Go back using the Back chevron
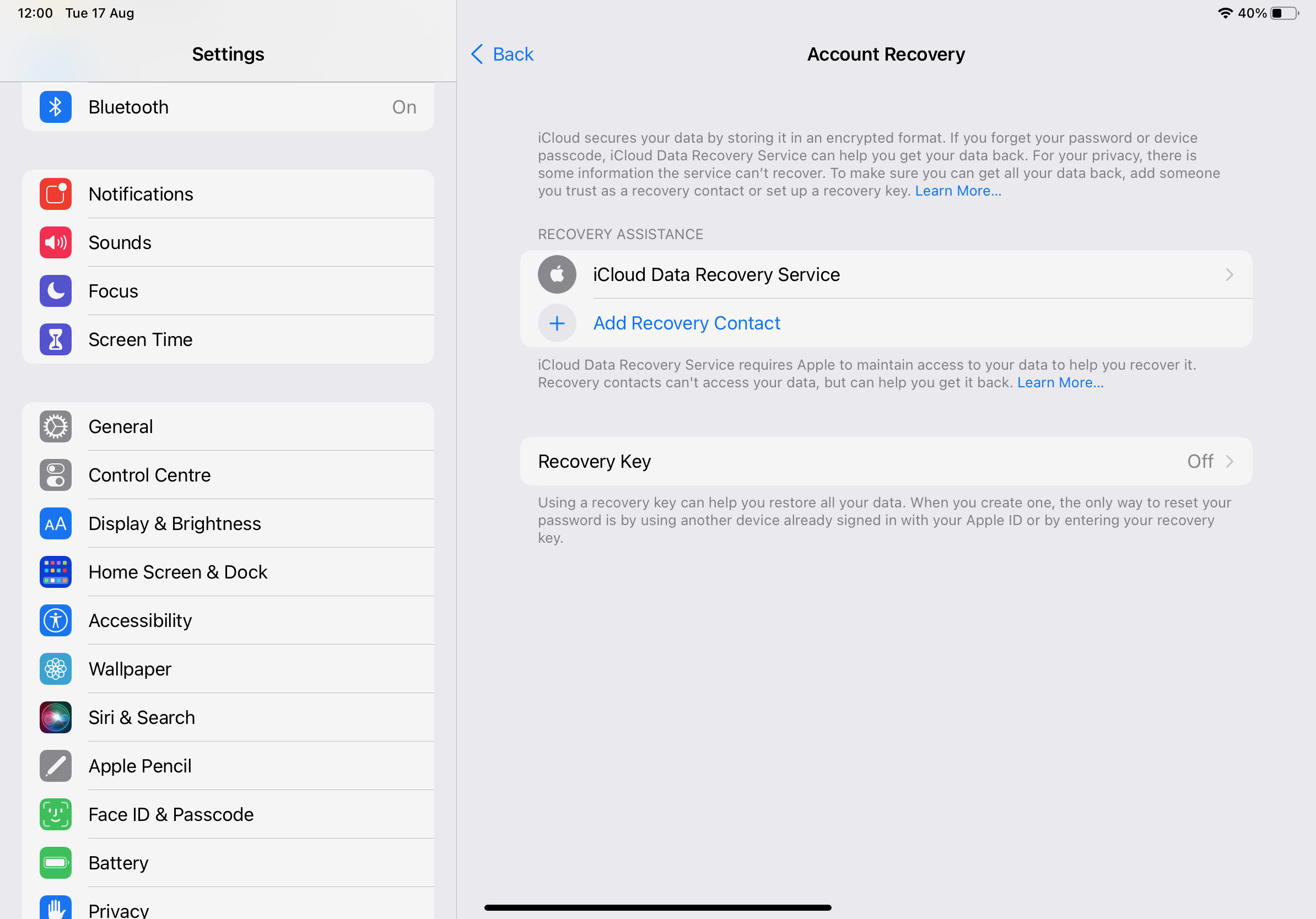 [477, 55]
